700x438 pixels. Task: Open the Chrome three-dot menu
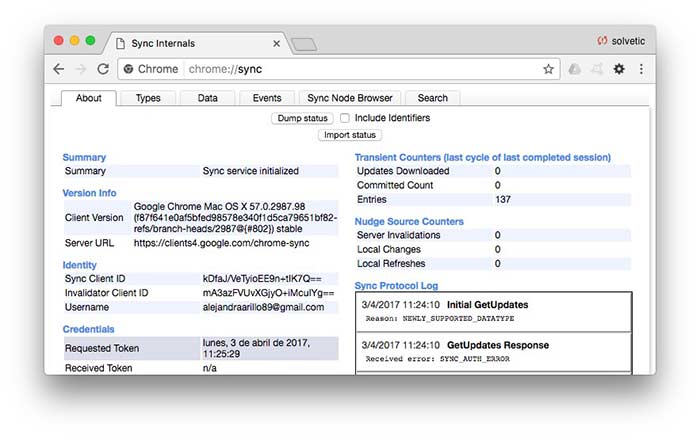pyautogui.click(x=641, y=69)
